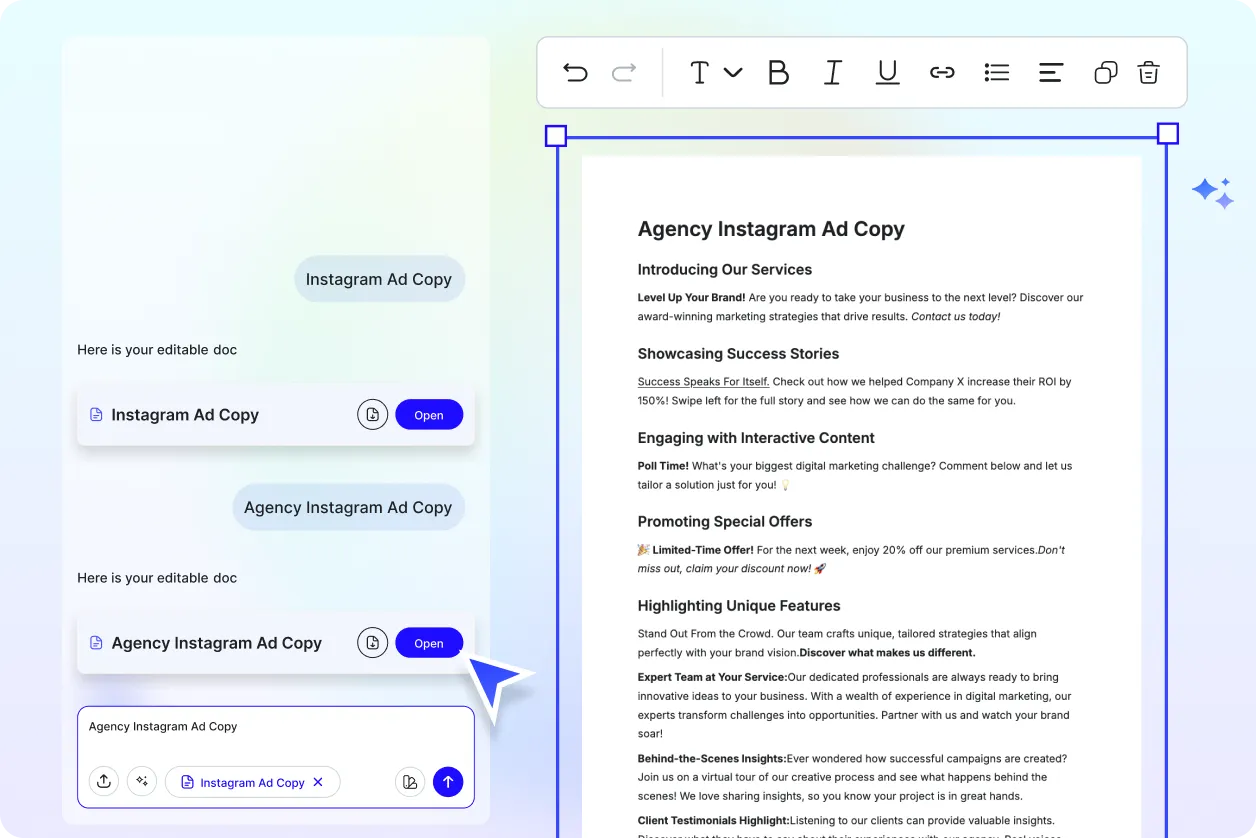Image resolution: width=1256 pixels, height=838 pixels.
Task: Download the Agency Instagram Ad Copy doc
Action: (372, 642)
